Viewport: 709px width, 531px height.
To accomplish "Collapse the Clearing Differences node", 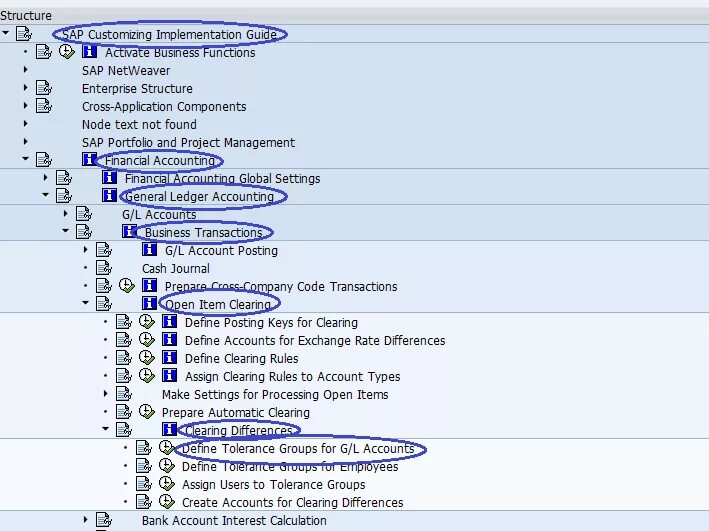I will pyautogui.click(x=105, y=428).
